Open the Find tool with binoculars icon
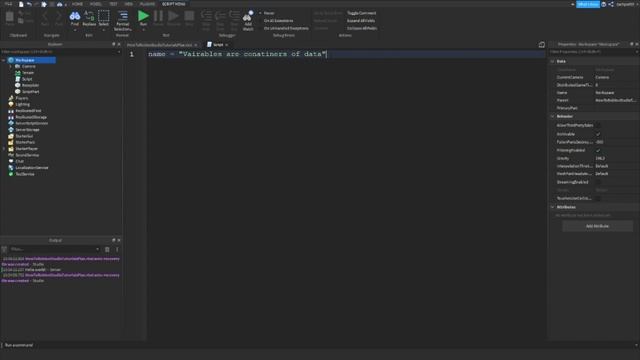Screen dimensions: 640x360 pos(75,18)
